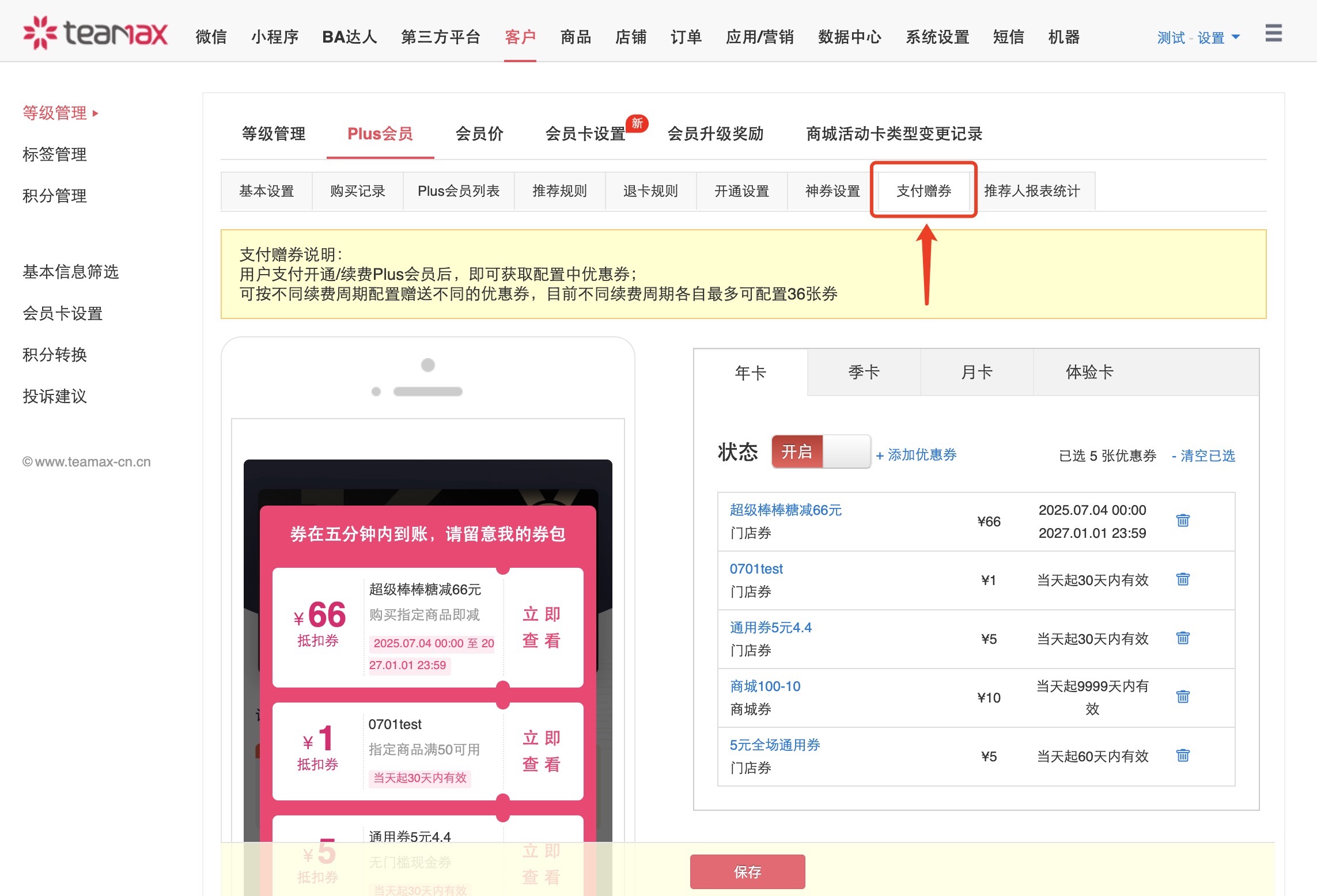The image size is (1317, 896).
Task: Click 立即查看 on the ¥66 coupon preview
Action: (x=541, y=627)
